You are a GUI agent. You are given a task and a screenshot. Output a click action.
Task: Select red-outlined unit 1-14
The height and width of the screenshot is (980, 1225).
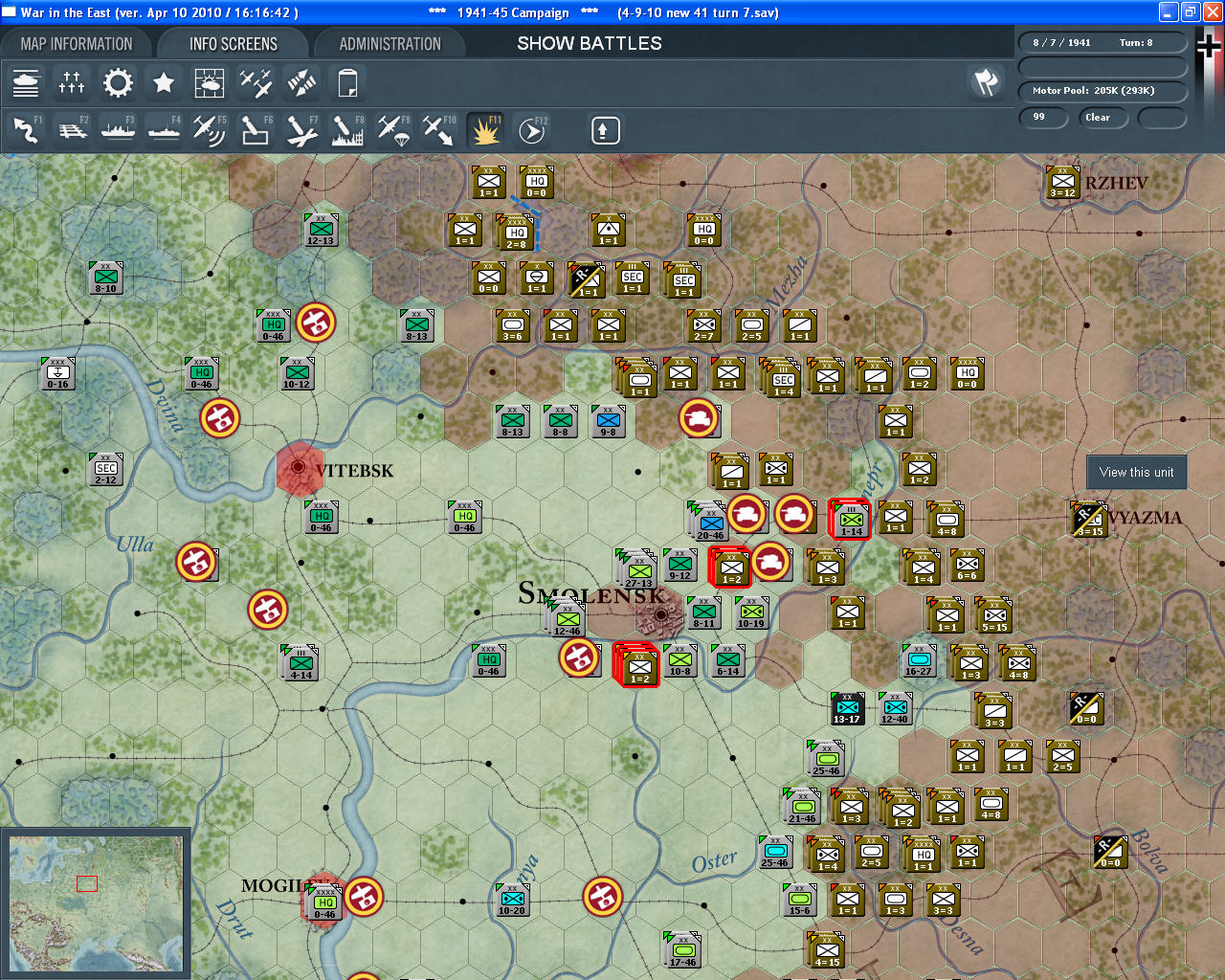pos(851,519)
